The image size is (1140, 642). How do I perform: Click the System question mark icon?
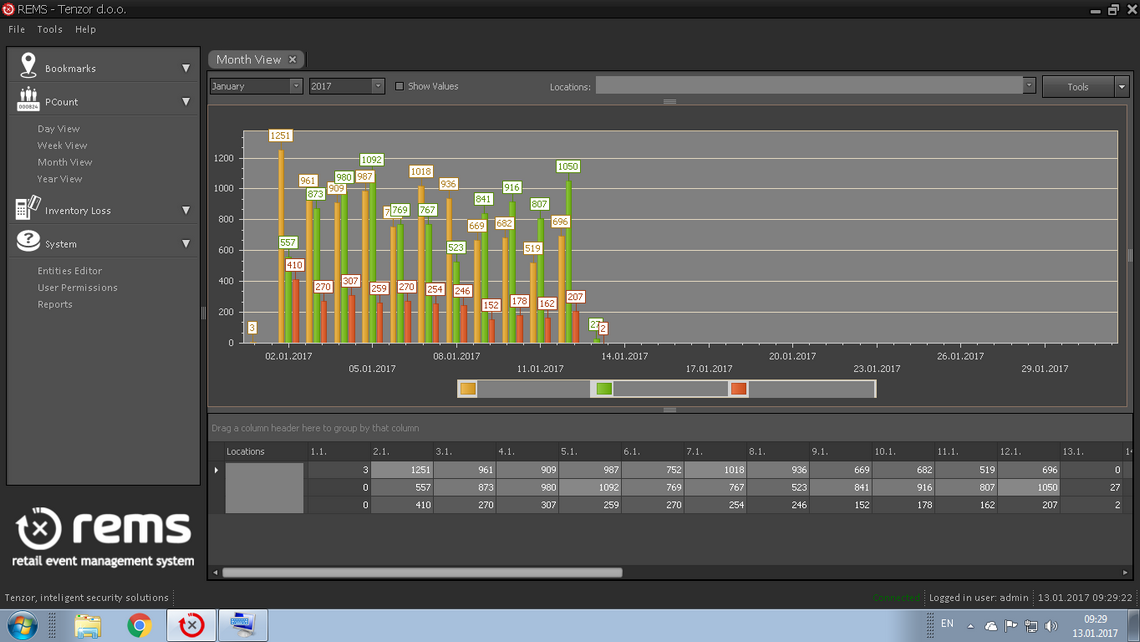(28, 241)
